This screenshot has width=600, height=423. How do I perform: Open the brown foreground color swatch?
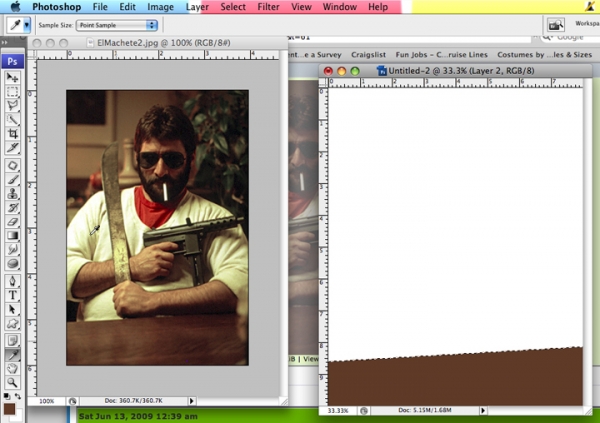[x=9, y=409]
